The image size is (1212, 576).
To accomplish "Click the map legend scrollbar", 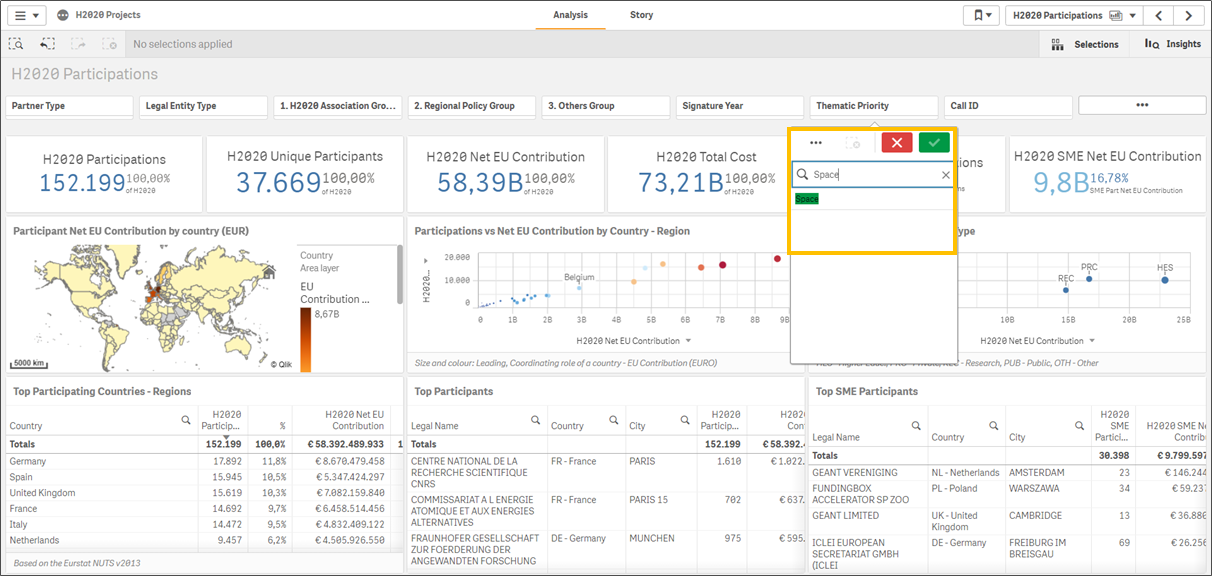I will pos(399,273).
